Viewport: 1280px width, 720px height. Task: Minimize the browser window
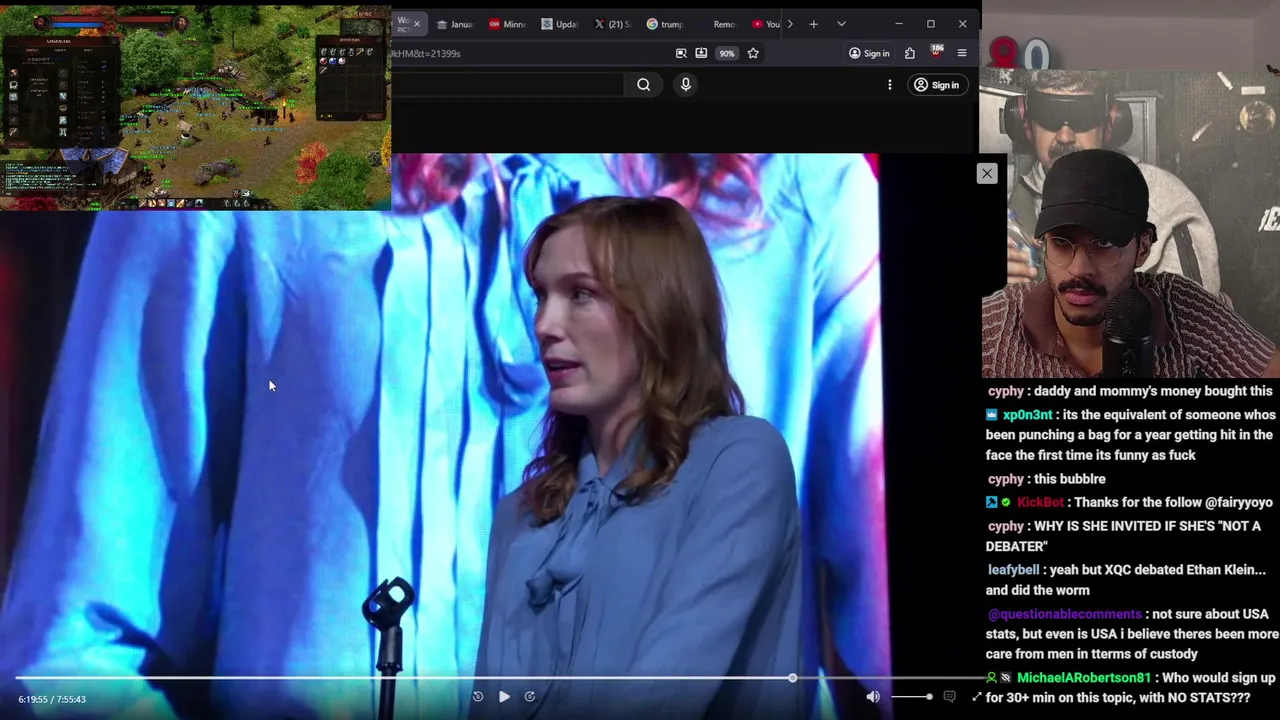point(898,24)
